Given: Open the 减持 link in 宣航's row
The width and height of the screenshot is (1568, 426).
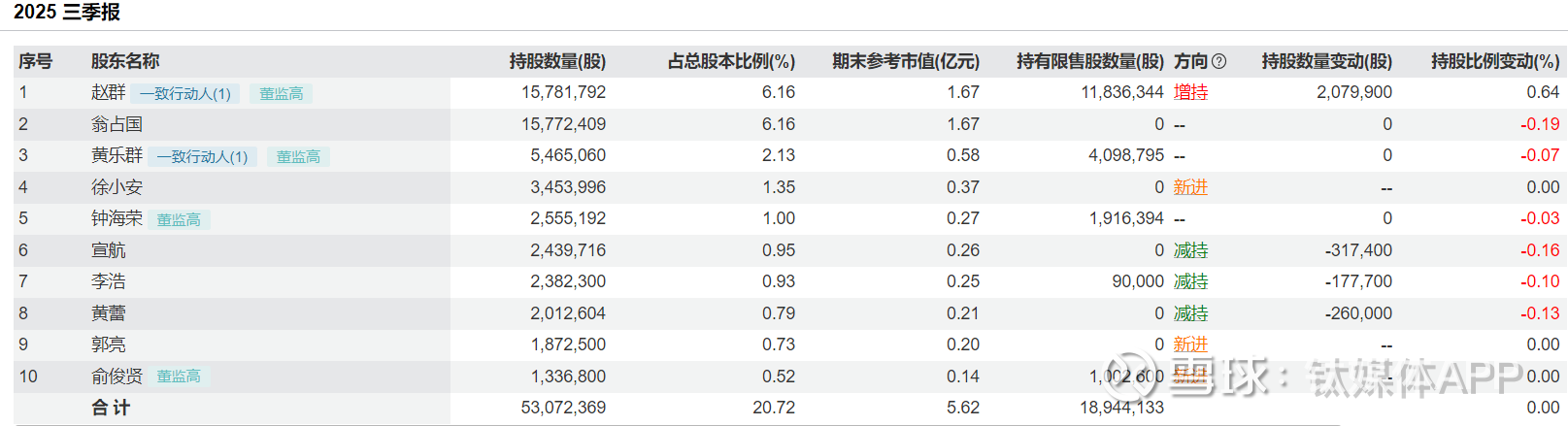Looking at the screenshot, I should point(1190,250).
